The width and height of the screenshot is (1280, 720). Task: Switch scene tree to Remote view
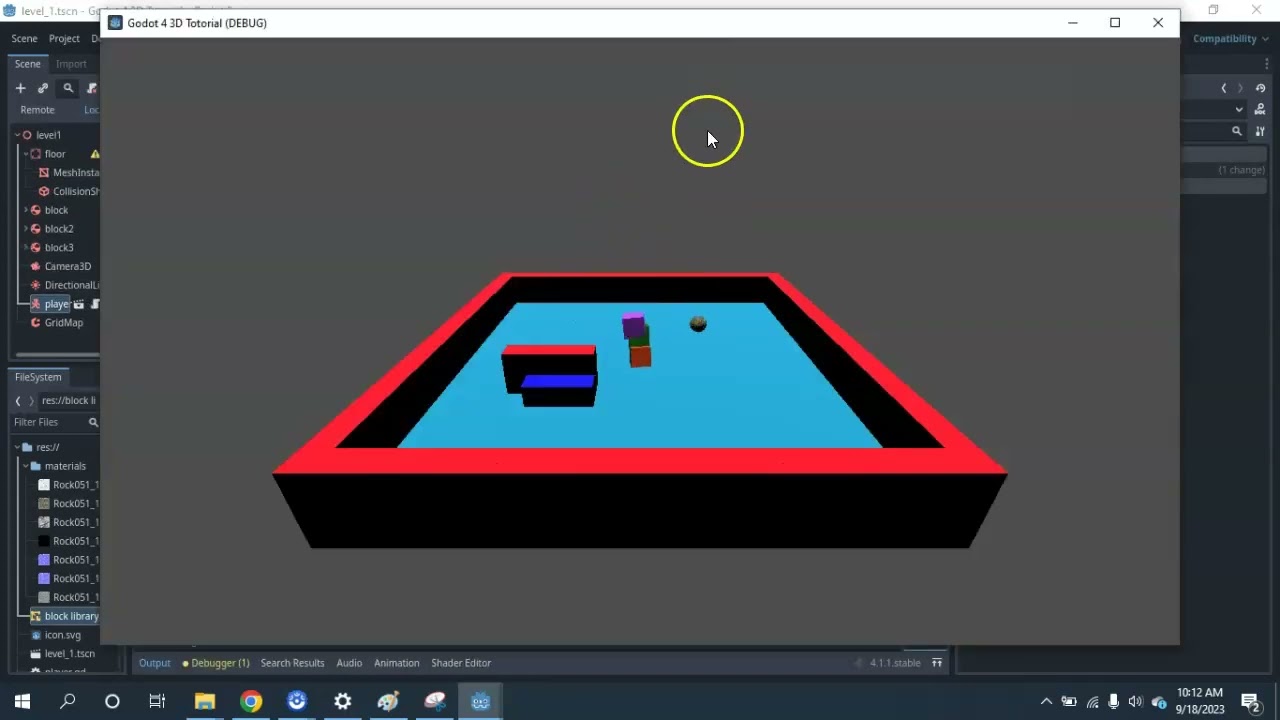coord(37,110)
